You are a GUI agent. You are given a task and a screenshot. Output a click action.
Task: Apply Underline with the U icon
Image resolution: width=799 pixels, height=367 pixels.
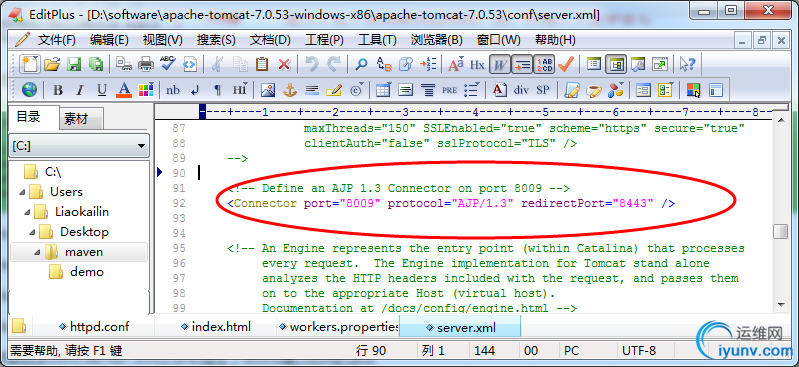(x=101, y=91)
